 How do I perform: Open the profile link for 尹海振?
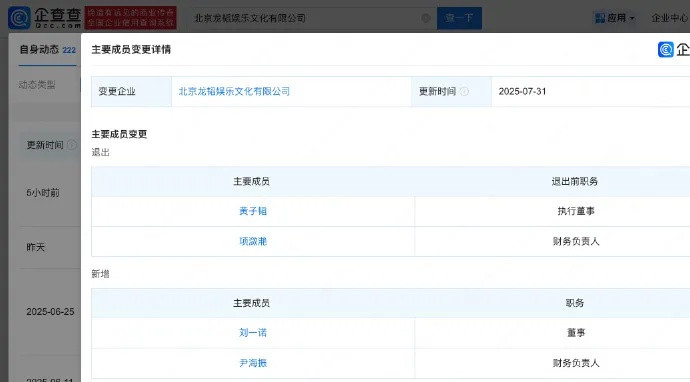pyautogui.click(x=253, y=363)
